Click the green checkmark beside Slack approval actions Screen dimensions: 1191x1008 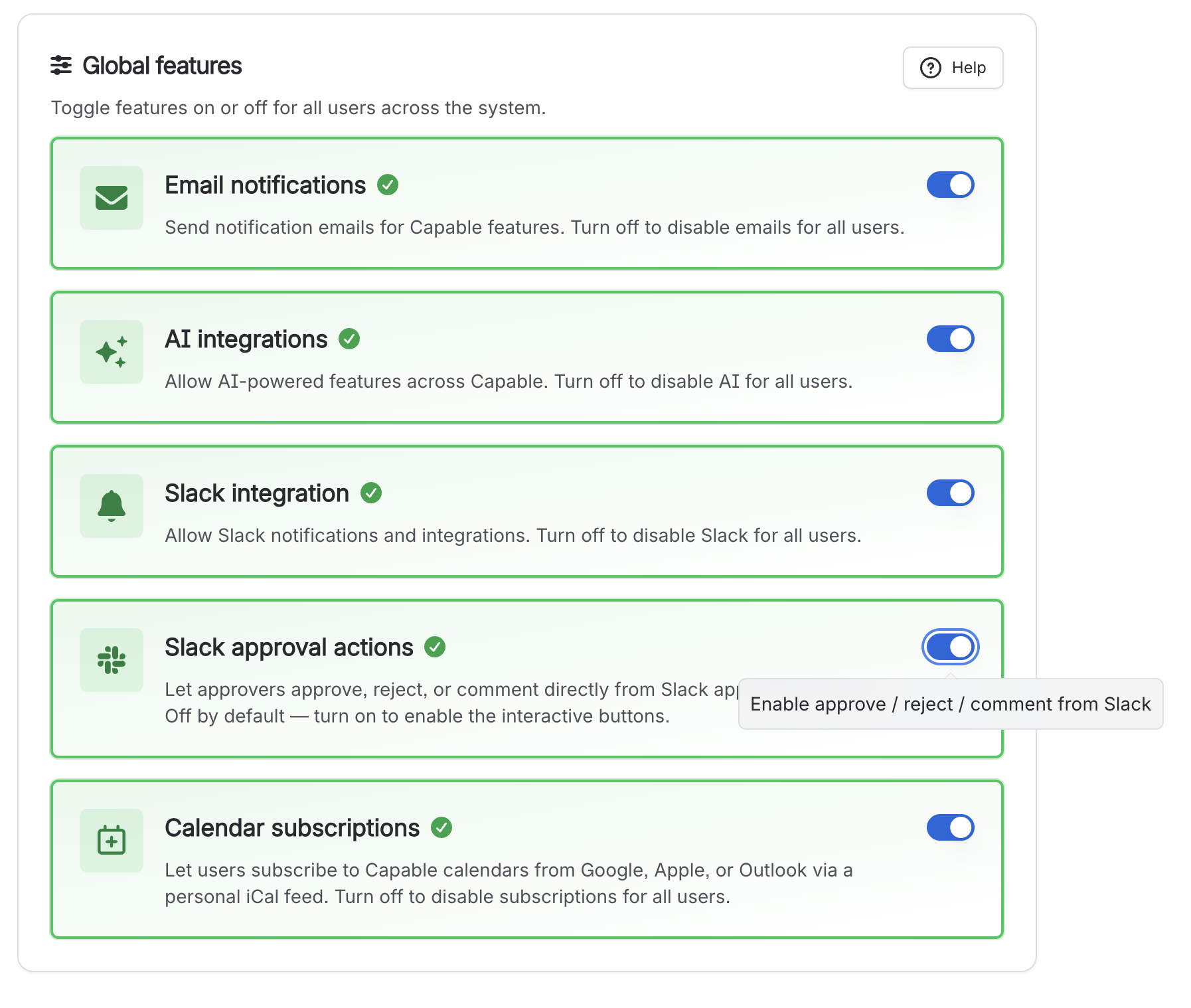(x=435, y=647)
